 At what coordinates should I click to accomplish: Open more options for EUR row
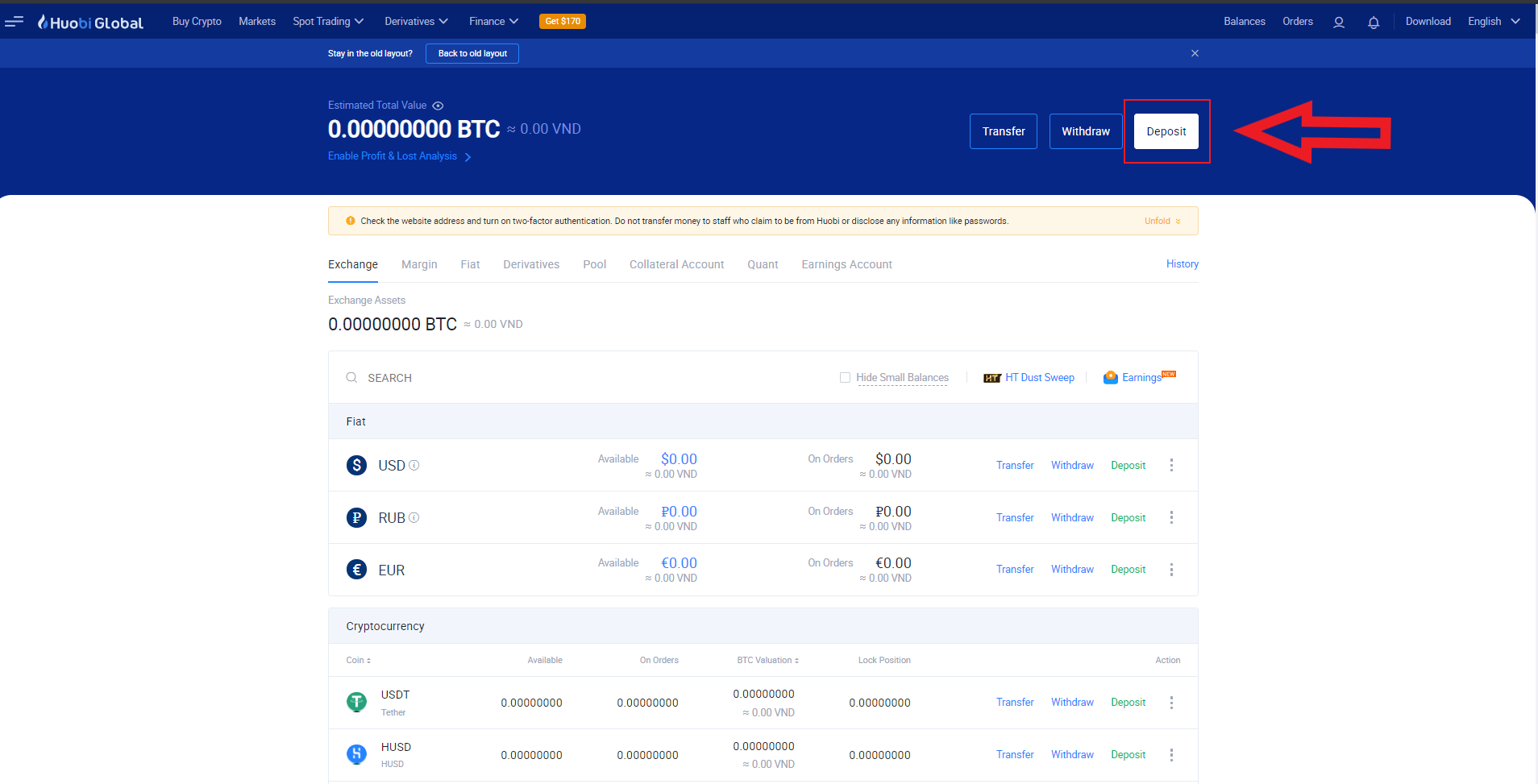(1171, 570)
